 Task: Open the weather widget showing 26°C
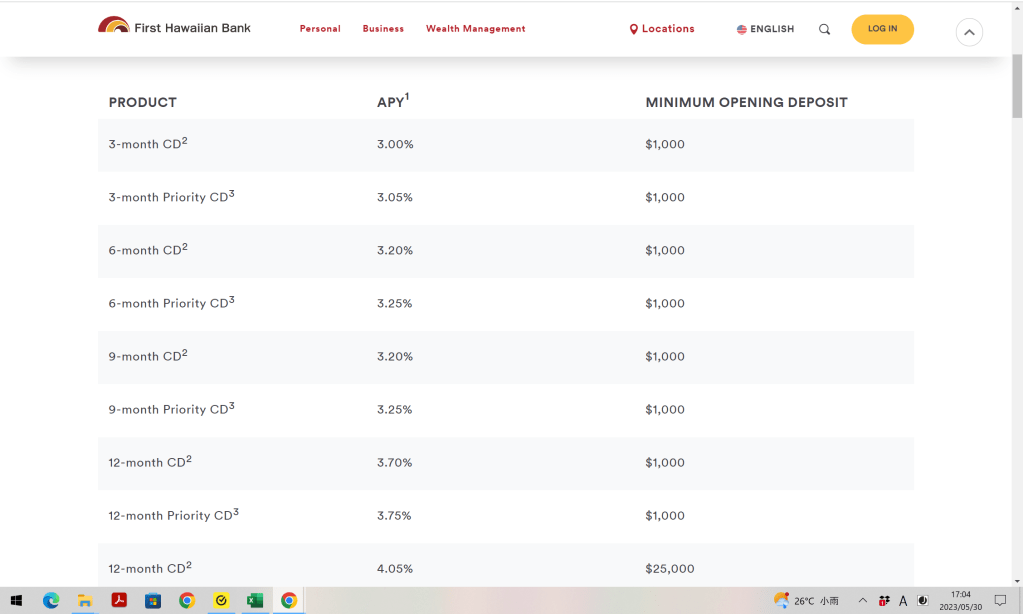point(806,600)
